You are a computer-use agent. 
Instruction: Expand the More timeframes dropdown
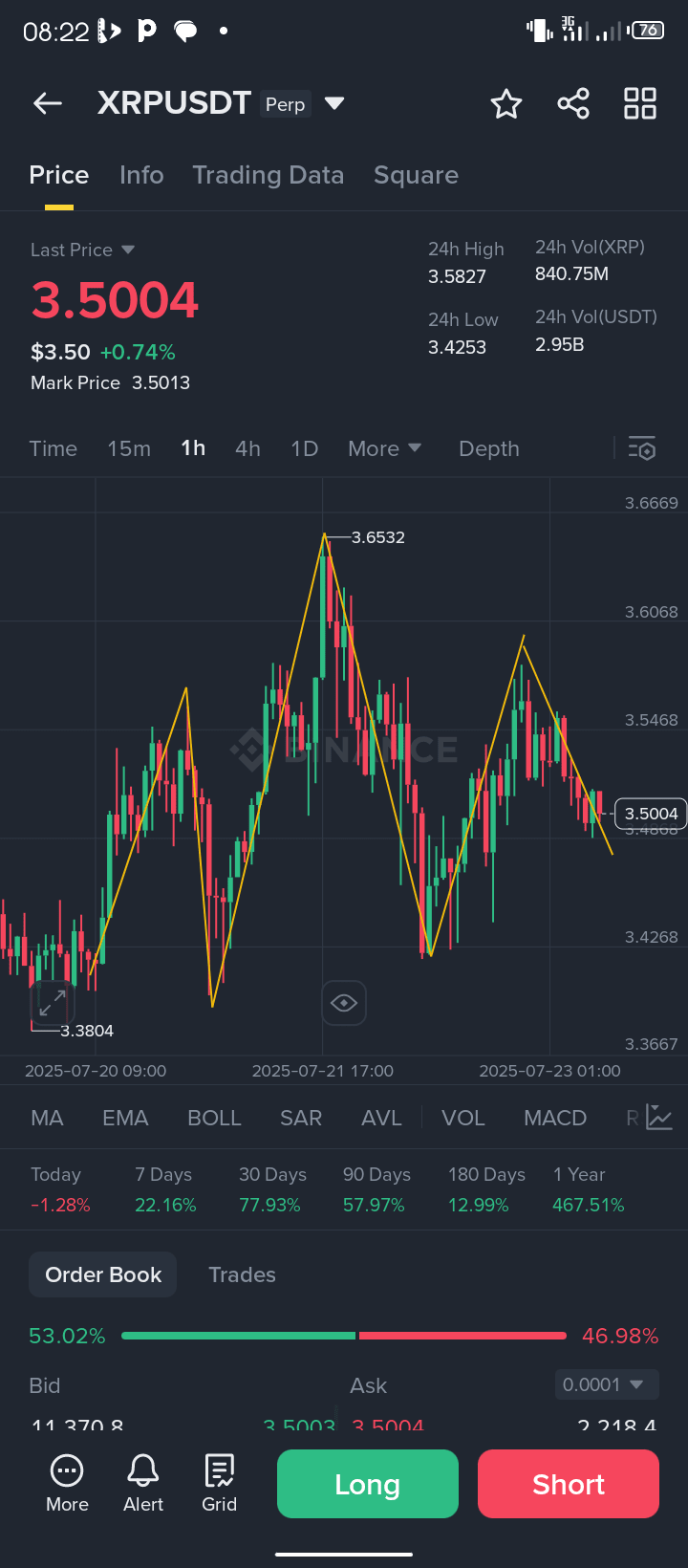[385, 448]
